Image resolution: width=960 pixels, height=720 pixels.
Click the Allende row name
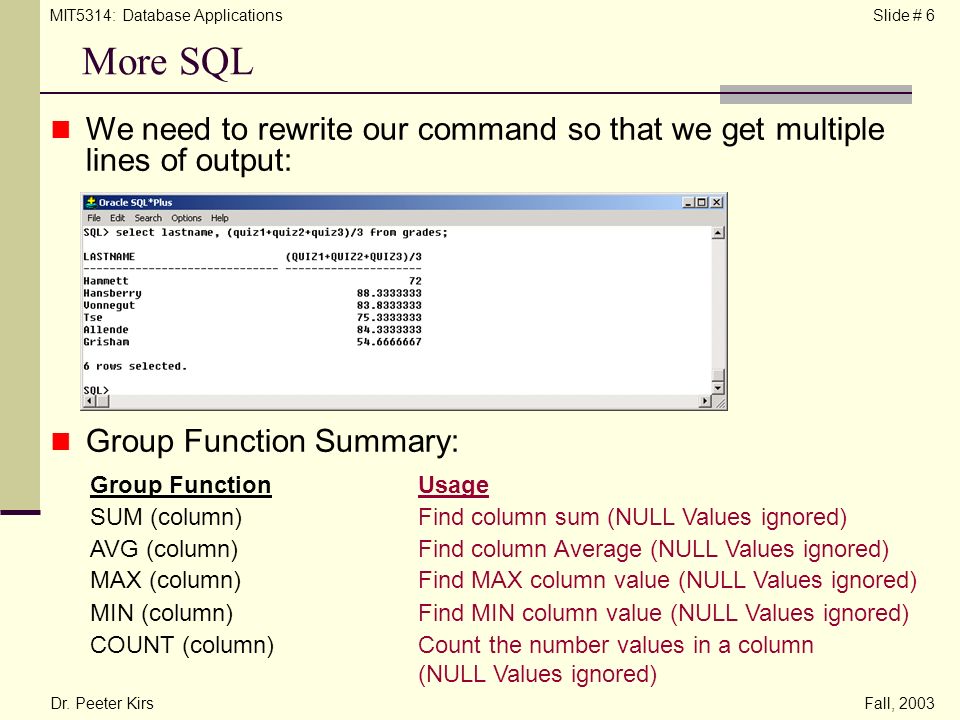point(106,329)
